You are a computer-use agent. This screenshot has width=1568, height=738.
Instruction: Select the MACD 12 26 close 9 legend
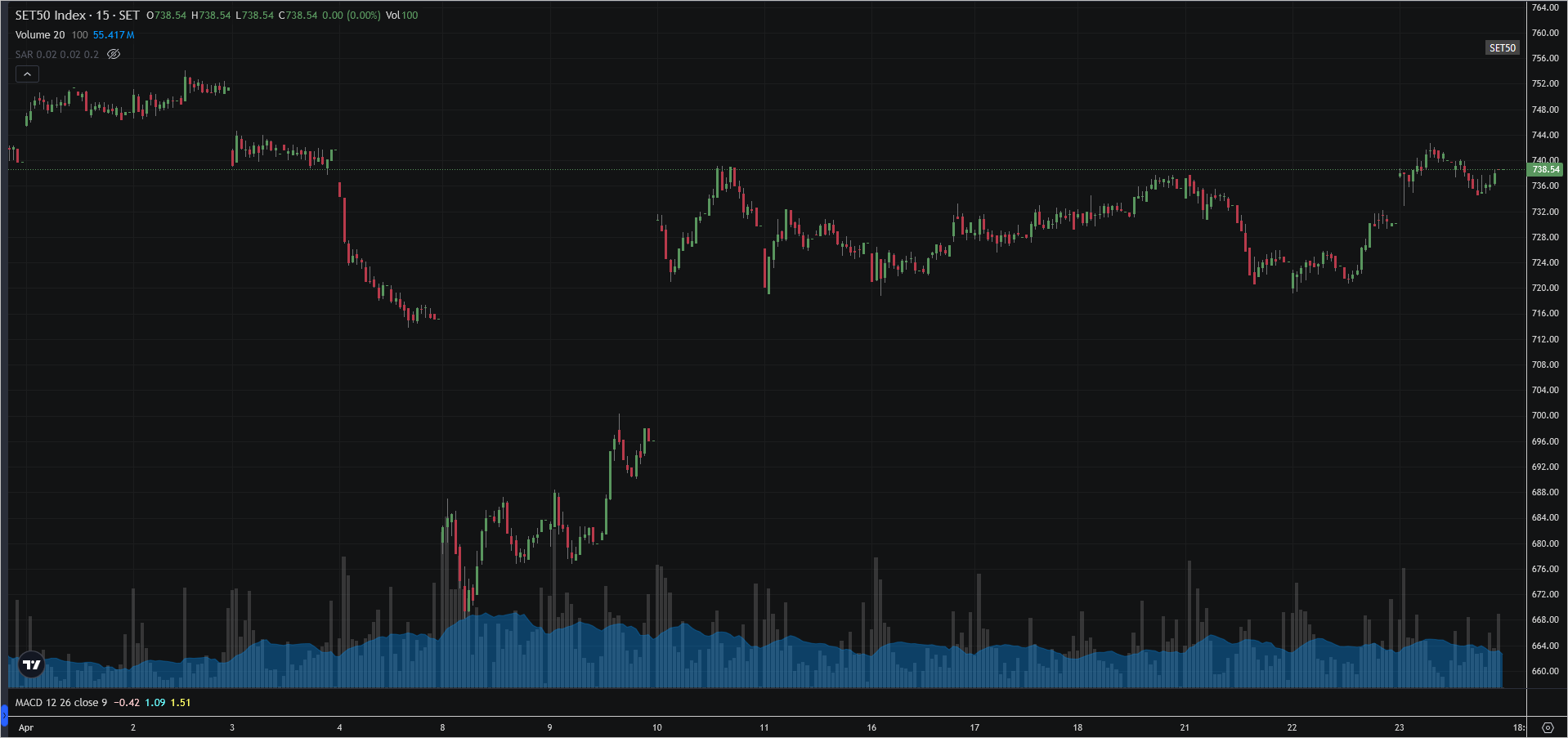tap(61, 703)
